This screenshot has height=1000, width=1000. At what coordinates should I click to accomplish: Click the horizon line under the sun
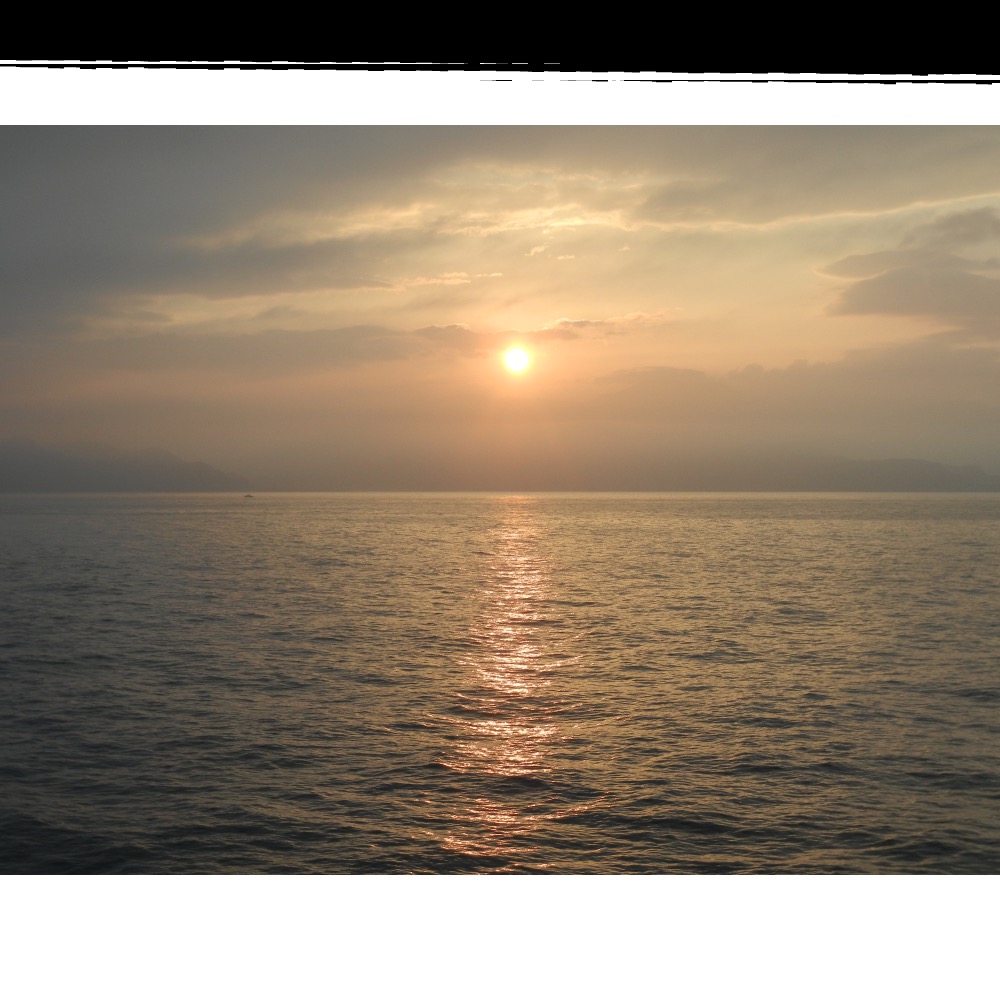(x=516, y=492)
